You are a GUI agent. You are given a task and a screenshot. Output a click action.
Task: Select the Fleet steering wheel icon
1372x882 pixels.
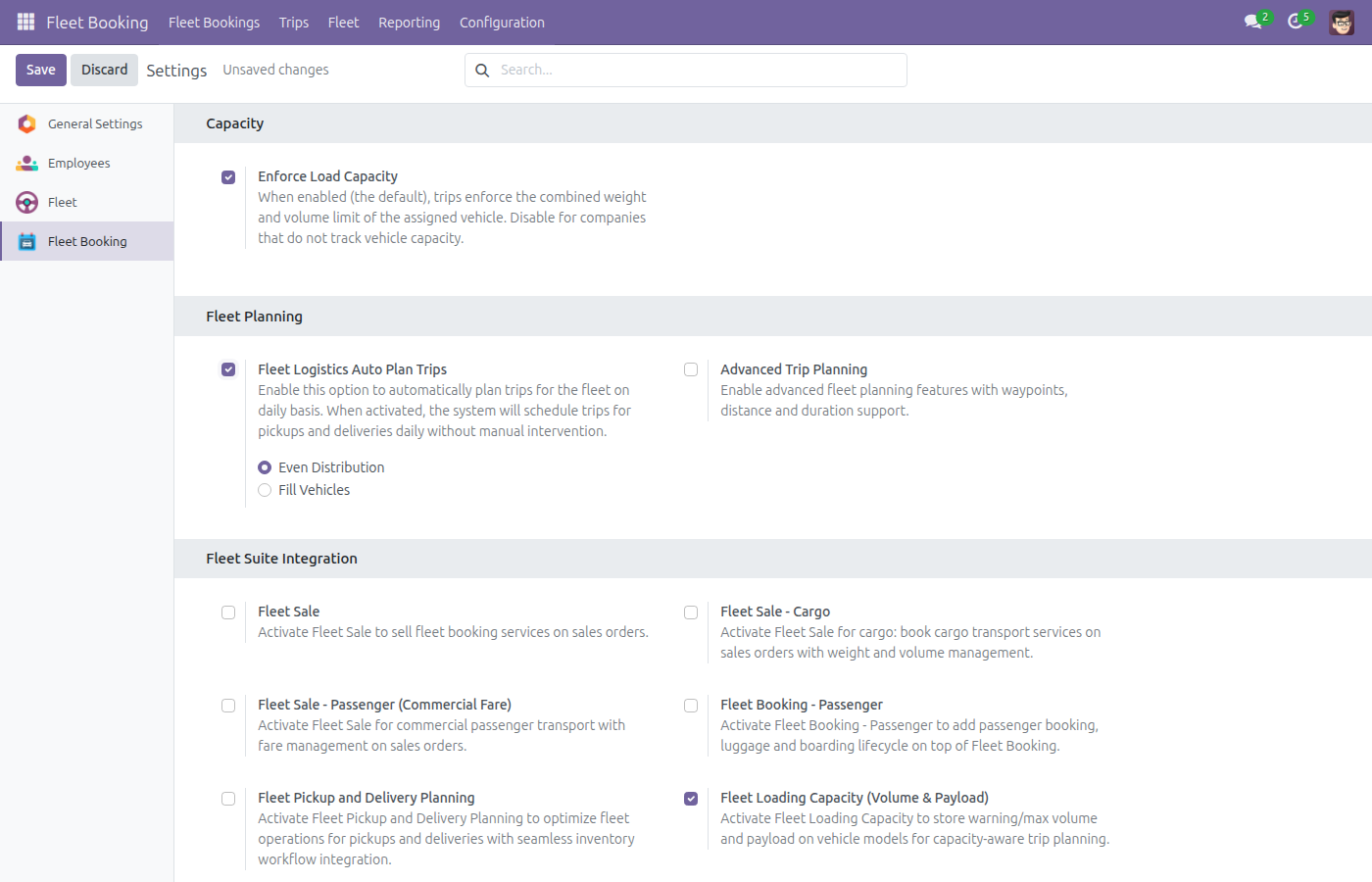27,202
